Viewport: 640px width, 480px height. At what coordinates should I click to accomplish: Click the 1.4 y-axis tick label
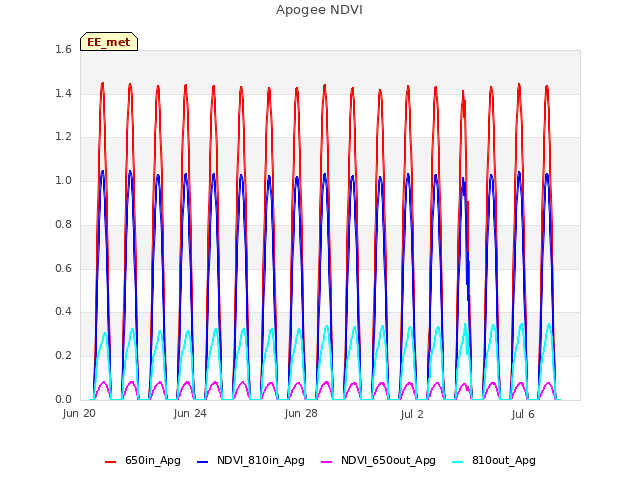tap(63, 93)
